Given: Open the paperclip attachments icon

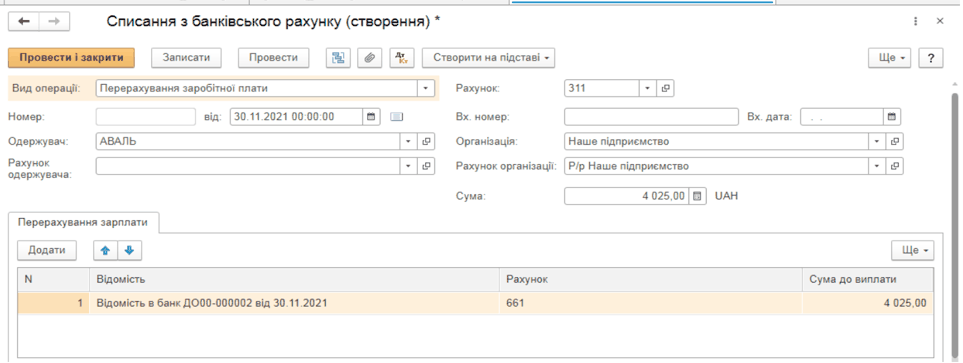Looking at the screenshot, I should (x=369, y=58).
